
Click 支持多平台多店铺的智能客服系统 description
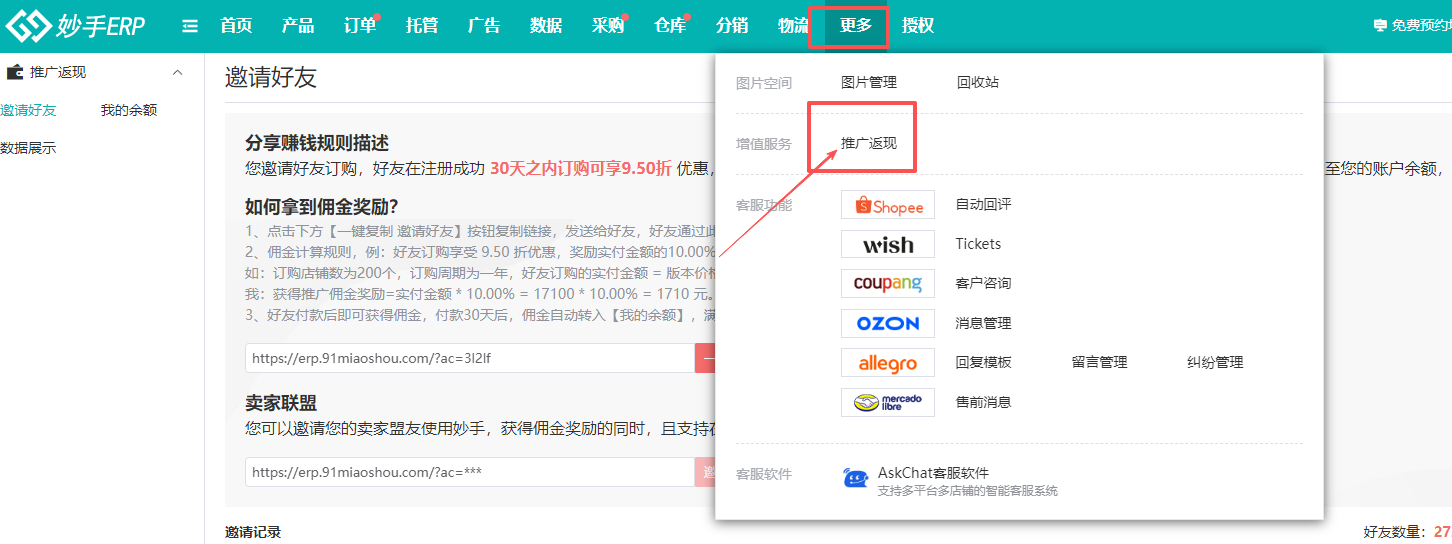point(967,491)
